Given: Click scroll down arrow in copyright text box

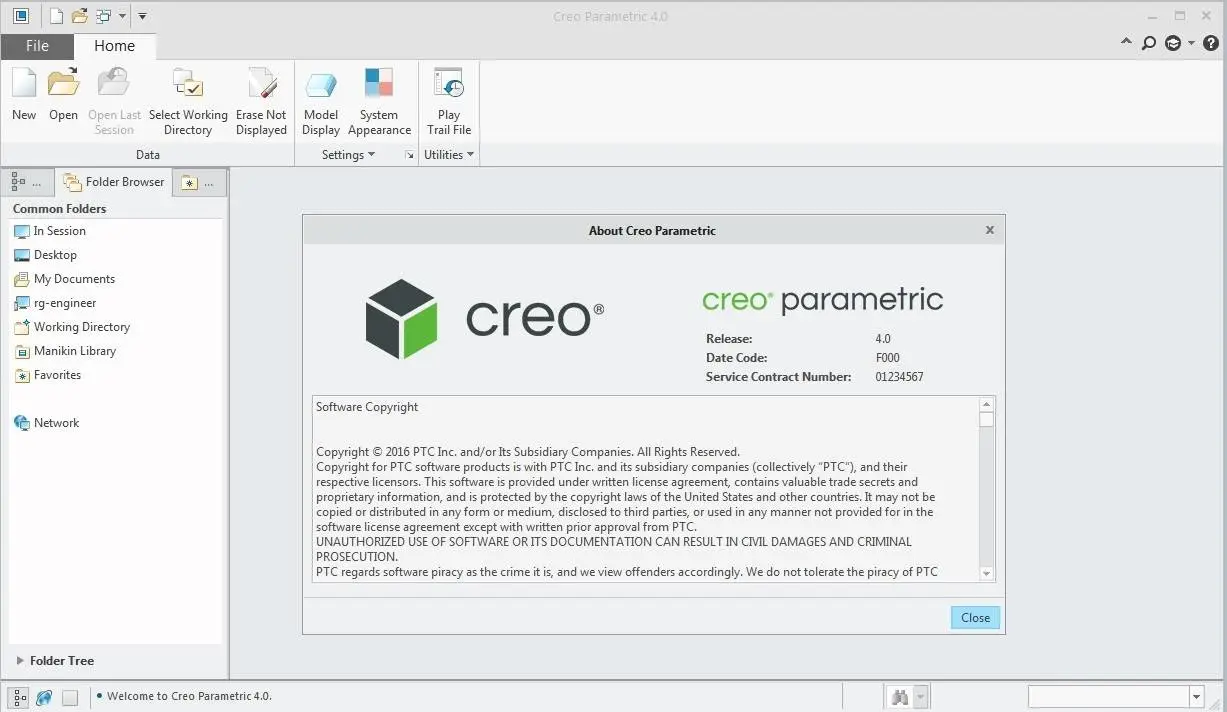Looking at the screenshot, I should click(x=986, y=573).
